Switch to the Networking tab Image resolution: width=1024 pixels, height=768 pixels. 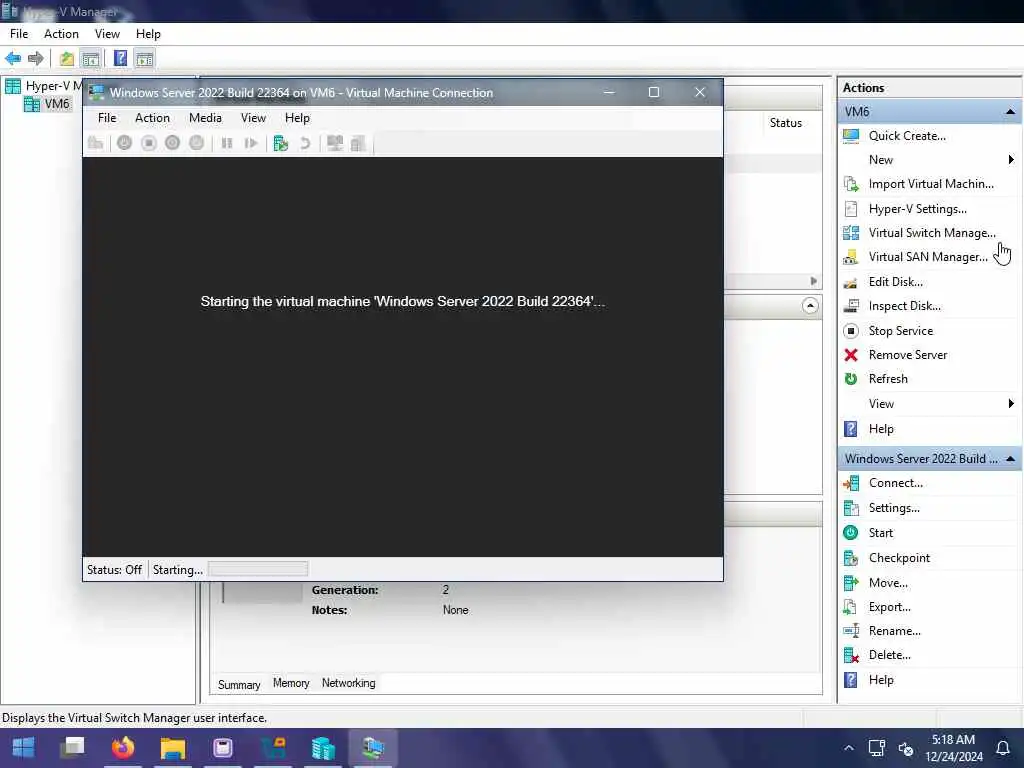[x=348, y=684]
